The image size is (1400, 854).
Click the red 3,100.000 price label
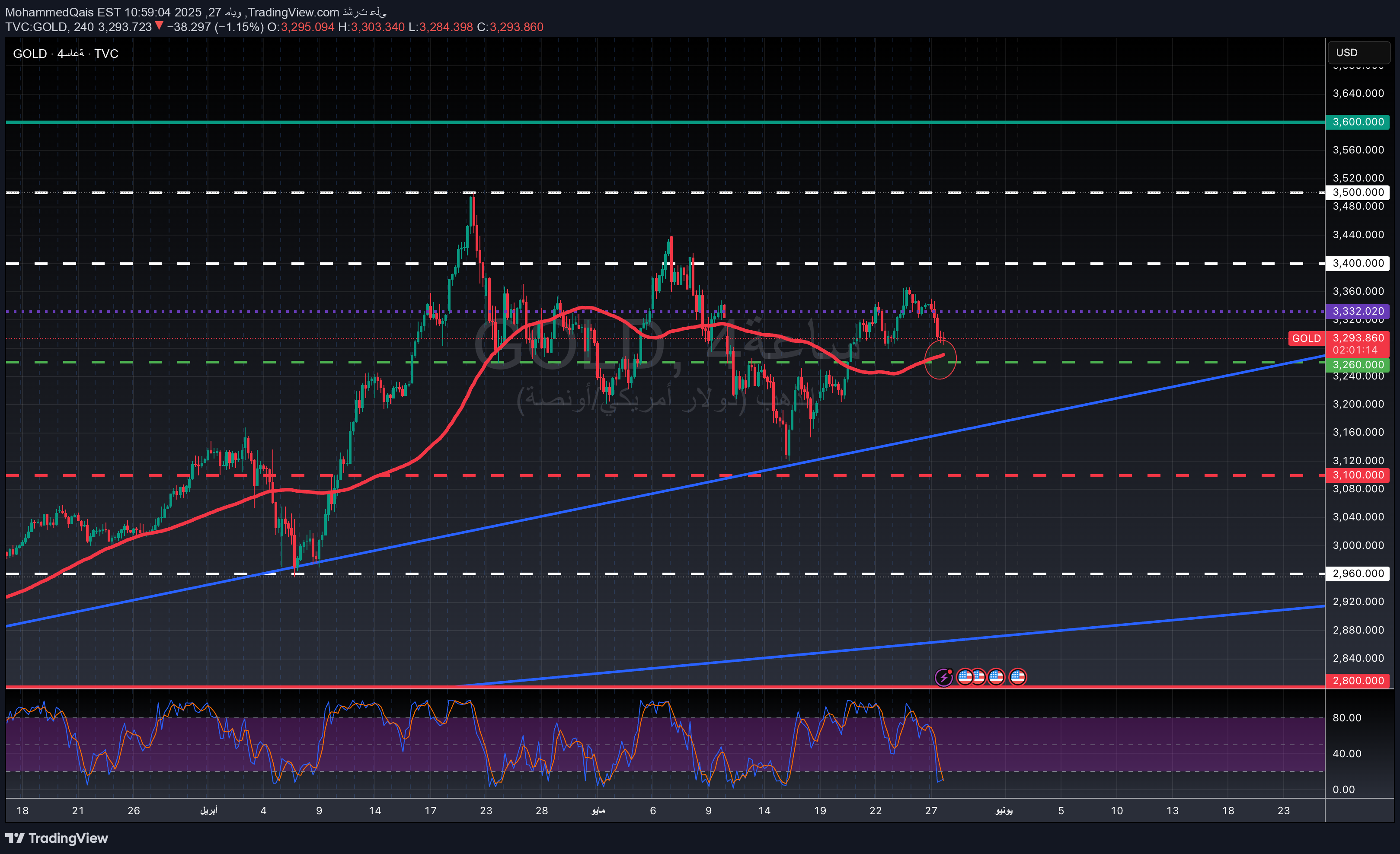pos(1358,475)
